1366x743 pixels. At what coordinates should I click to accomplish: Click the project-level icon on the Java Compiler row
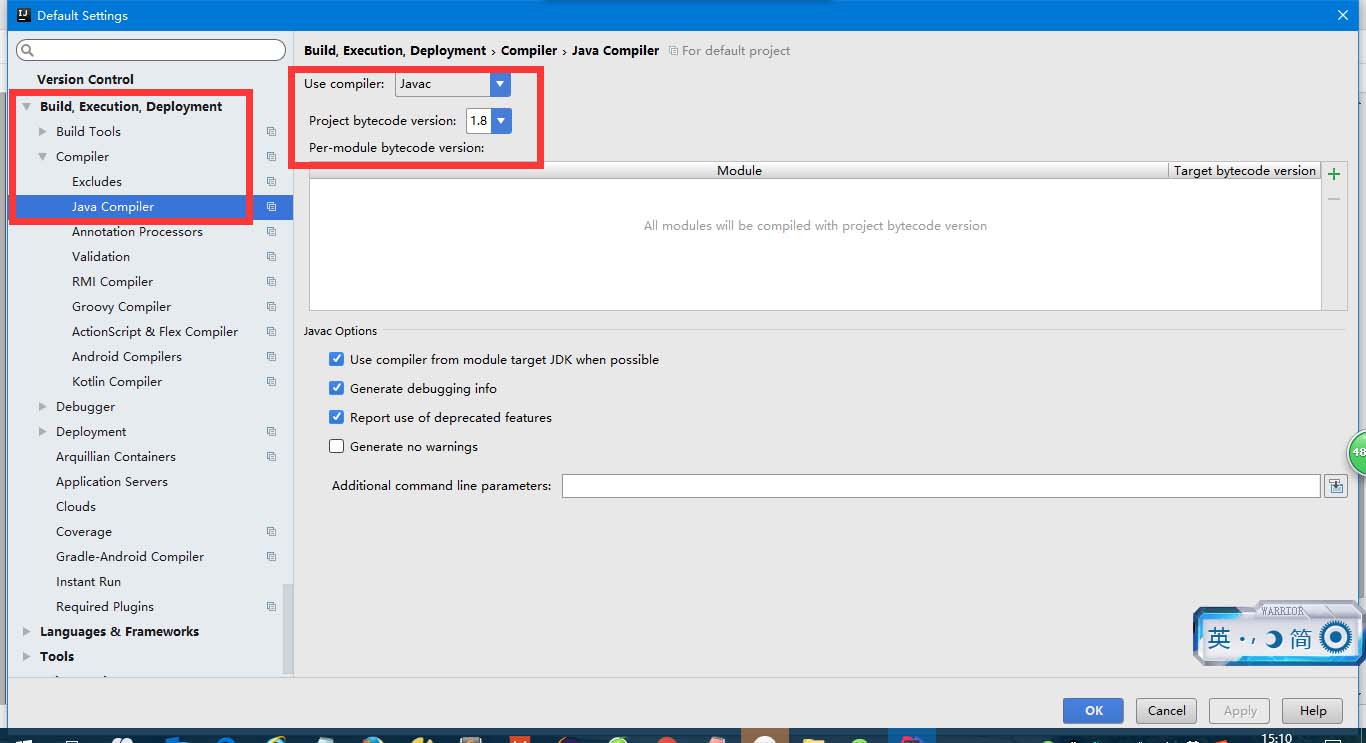click(x=271, y=207)
